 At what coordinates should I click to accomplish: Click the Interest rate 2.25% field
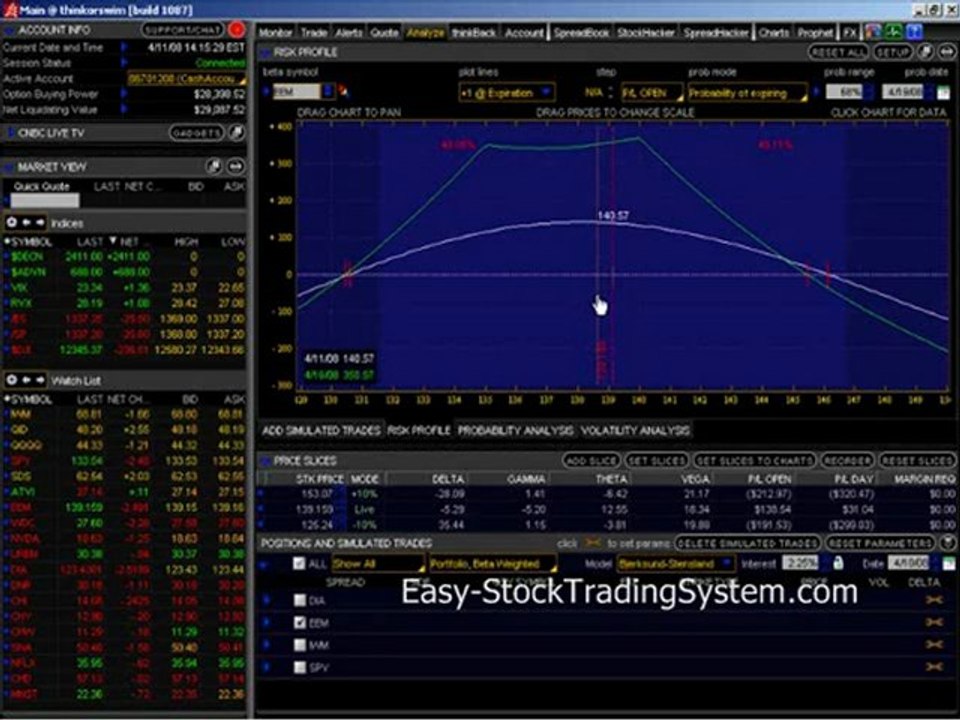[x=801, y=563]
